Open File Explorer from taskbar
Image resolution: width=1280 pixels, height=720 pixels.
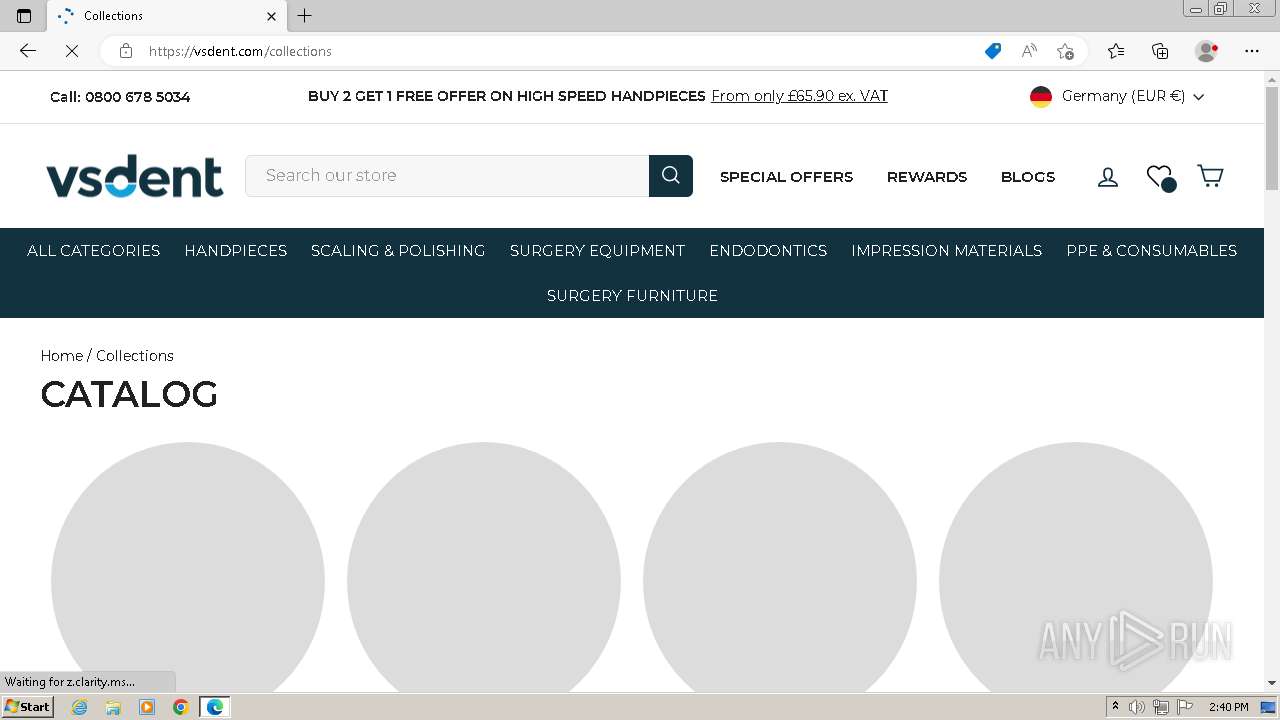tap(113, 707)
